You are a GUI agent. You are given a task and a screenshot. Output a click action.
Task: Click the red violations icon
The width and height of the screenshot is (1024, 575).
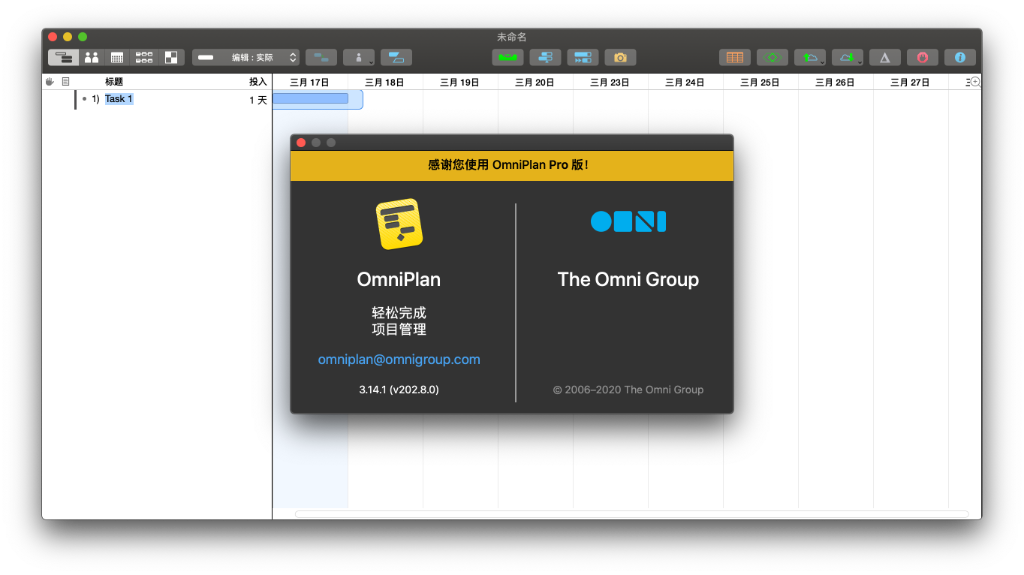click(922, 58)
